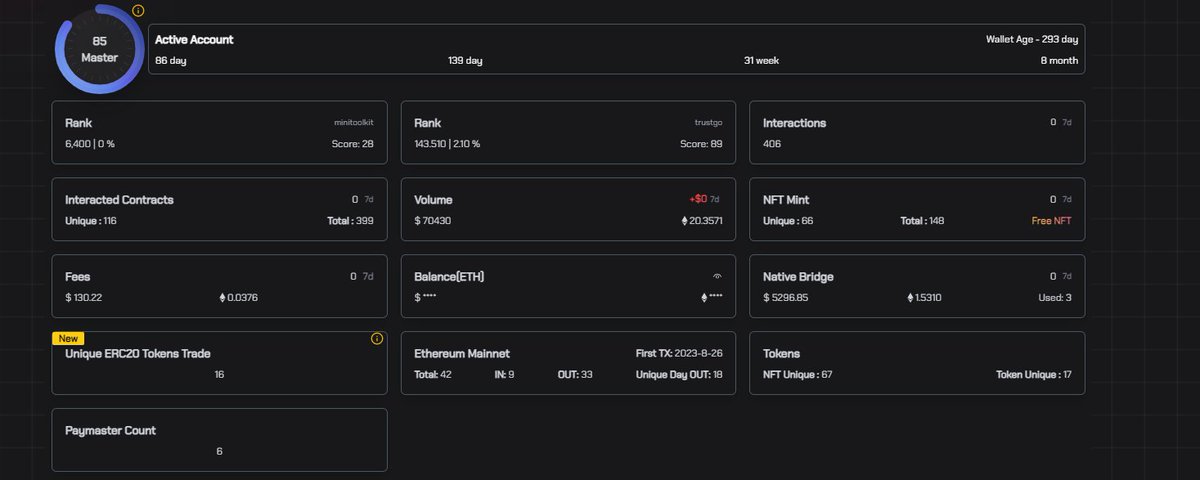This screenshot has width=1200, height=480.
Task: Click the 8 month value
Action: click(x=1059, y=60)
